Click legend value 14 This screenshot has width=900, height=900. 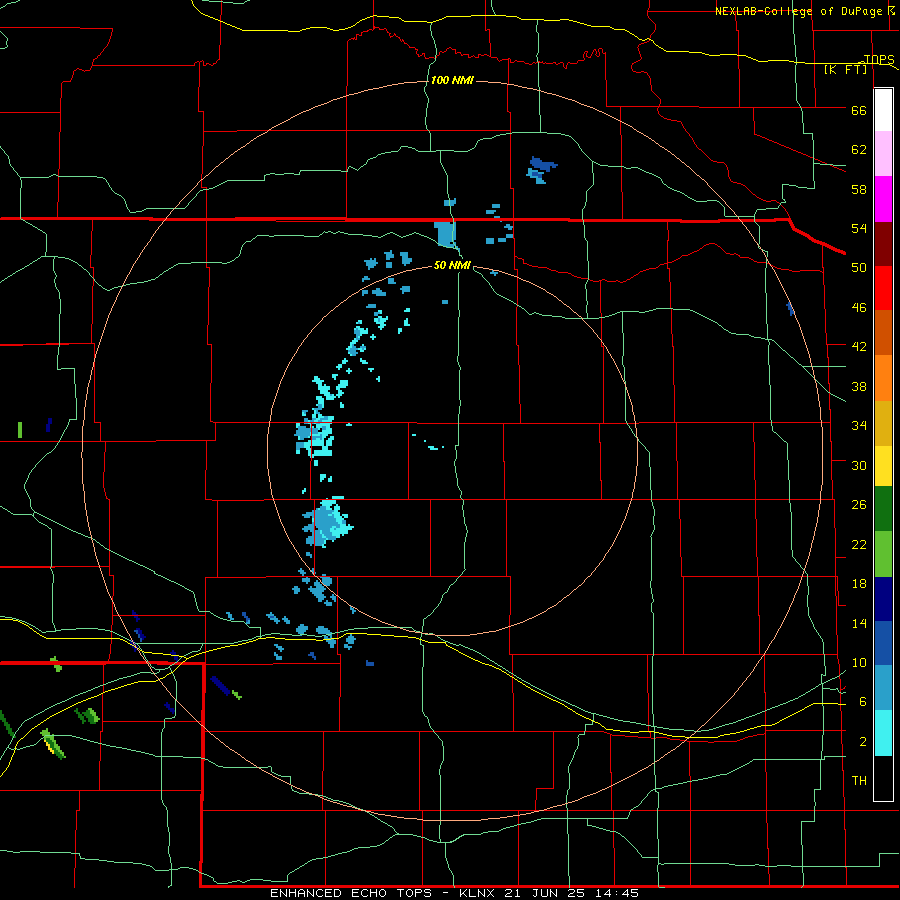tap(859, 623)
